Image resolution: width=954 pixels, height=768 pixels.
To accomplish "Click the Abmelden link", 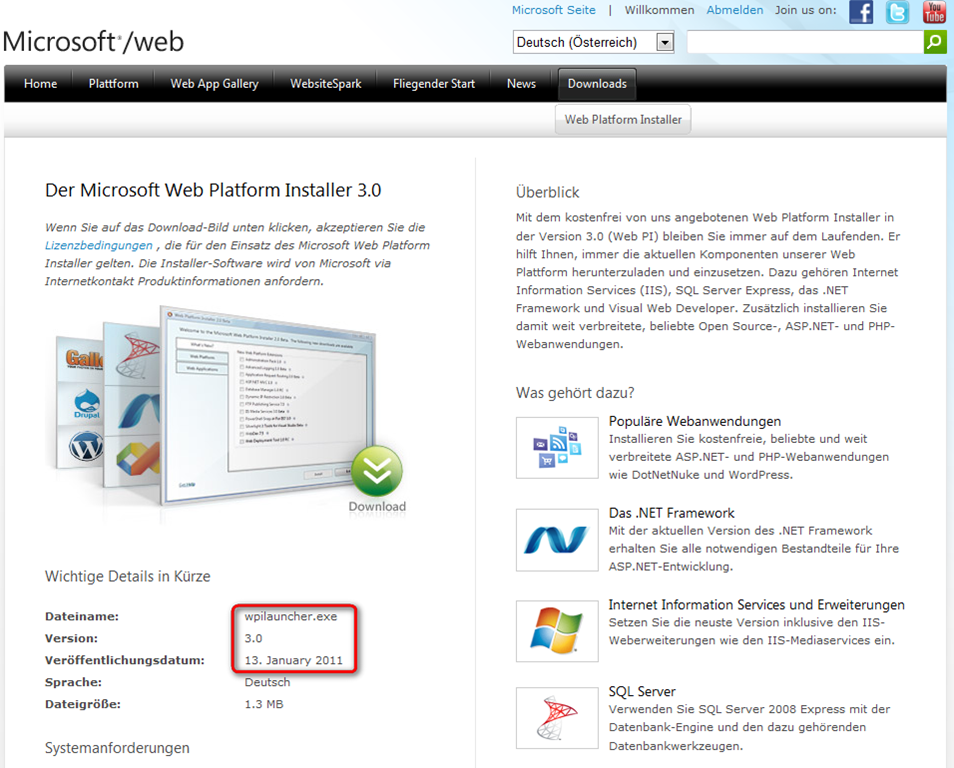I will pyautogui.click(x=735, y=10).
